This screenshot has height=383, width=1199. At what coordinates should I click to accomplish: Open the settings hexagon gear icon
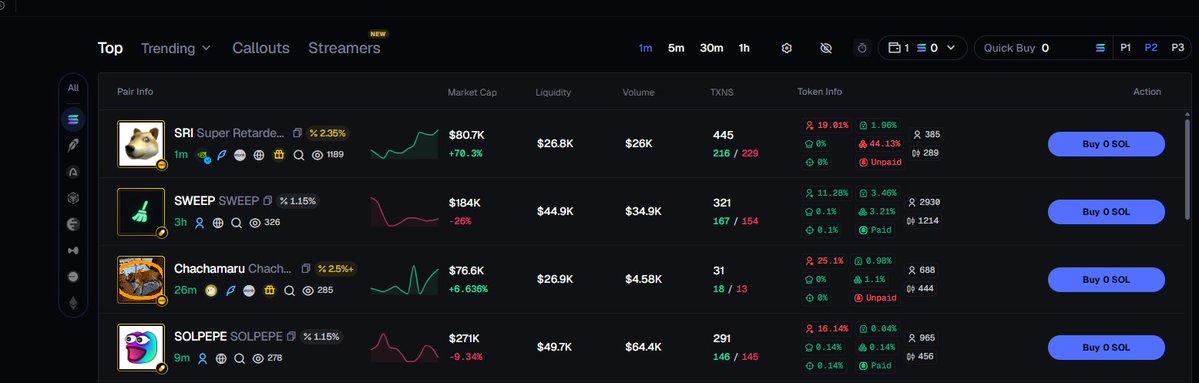[x=786, y=48]
